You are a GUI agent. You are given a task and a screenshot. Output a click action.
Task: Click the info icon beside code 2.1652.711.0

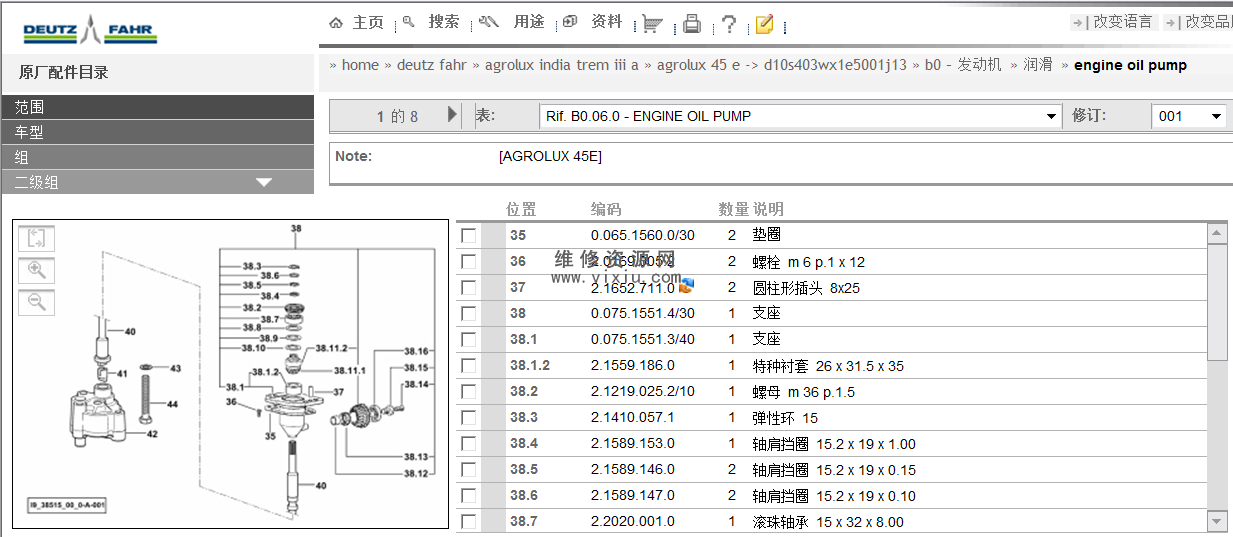tap(686, 287)
